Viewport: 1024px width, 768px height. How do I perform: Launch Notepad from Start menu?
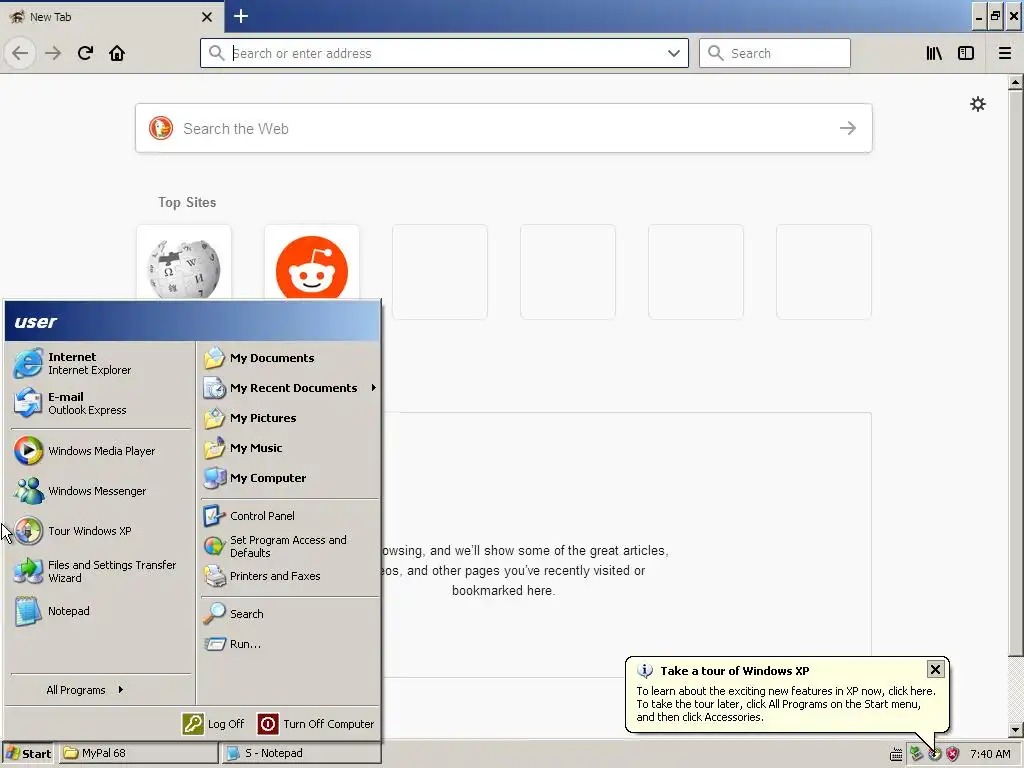[x=101, y=611]
